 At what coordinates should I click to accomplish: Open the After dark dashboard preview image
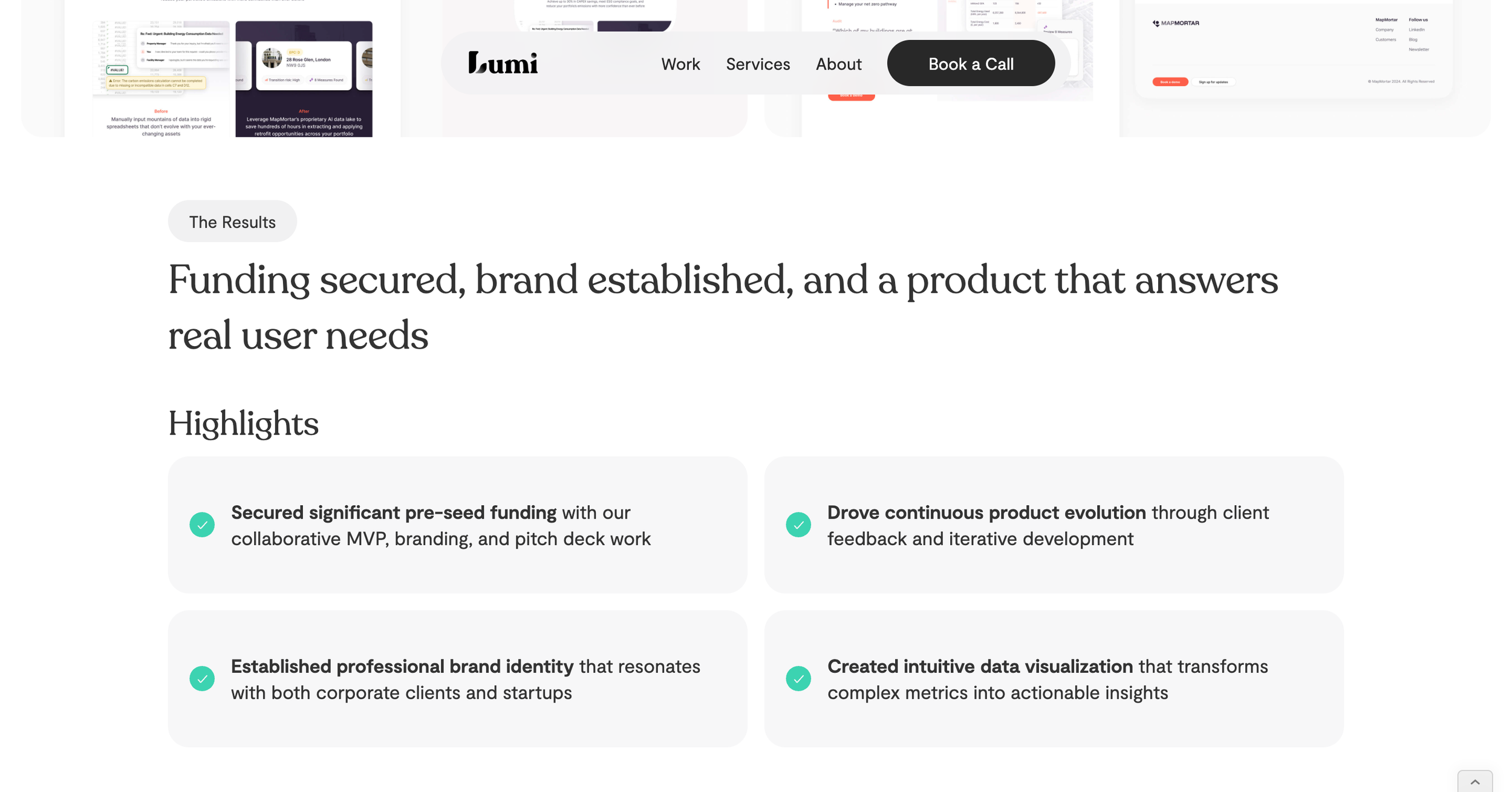click(x=304, y=79)
